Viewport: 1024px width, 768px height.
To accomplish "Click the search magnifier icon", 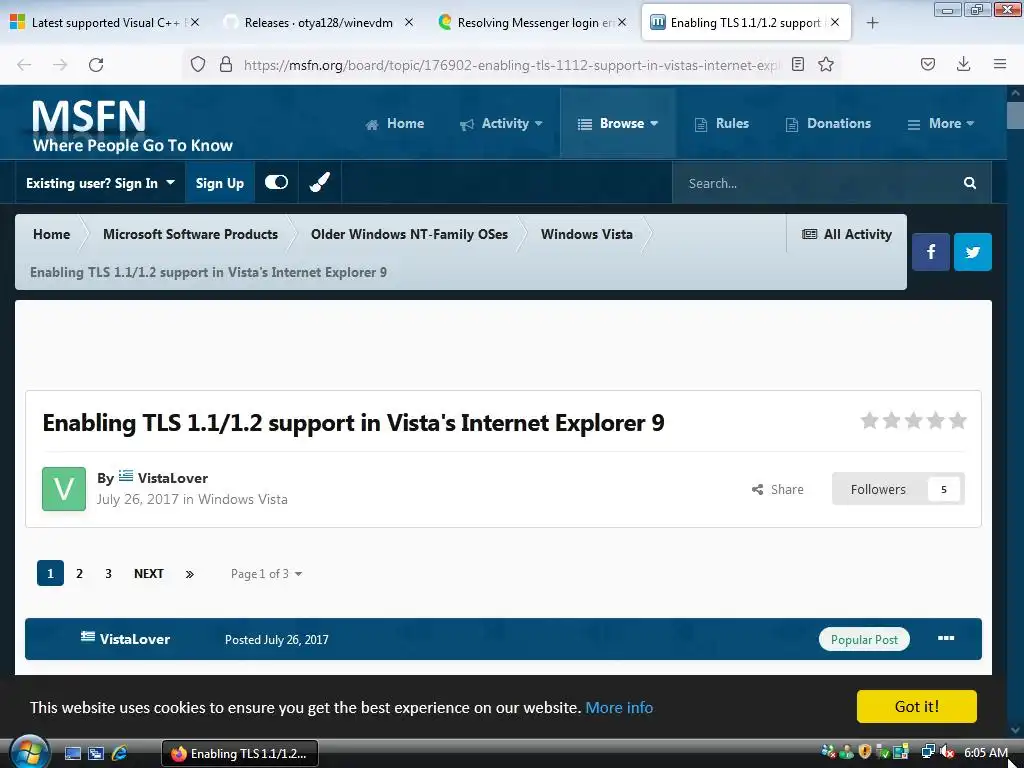I will pos(970,183).
